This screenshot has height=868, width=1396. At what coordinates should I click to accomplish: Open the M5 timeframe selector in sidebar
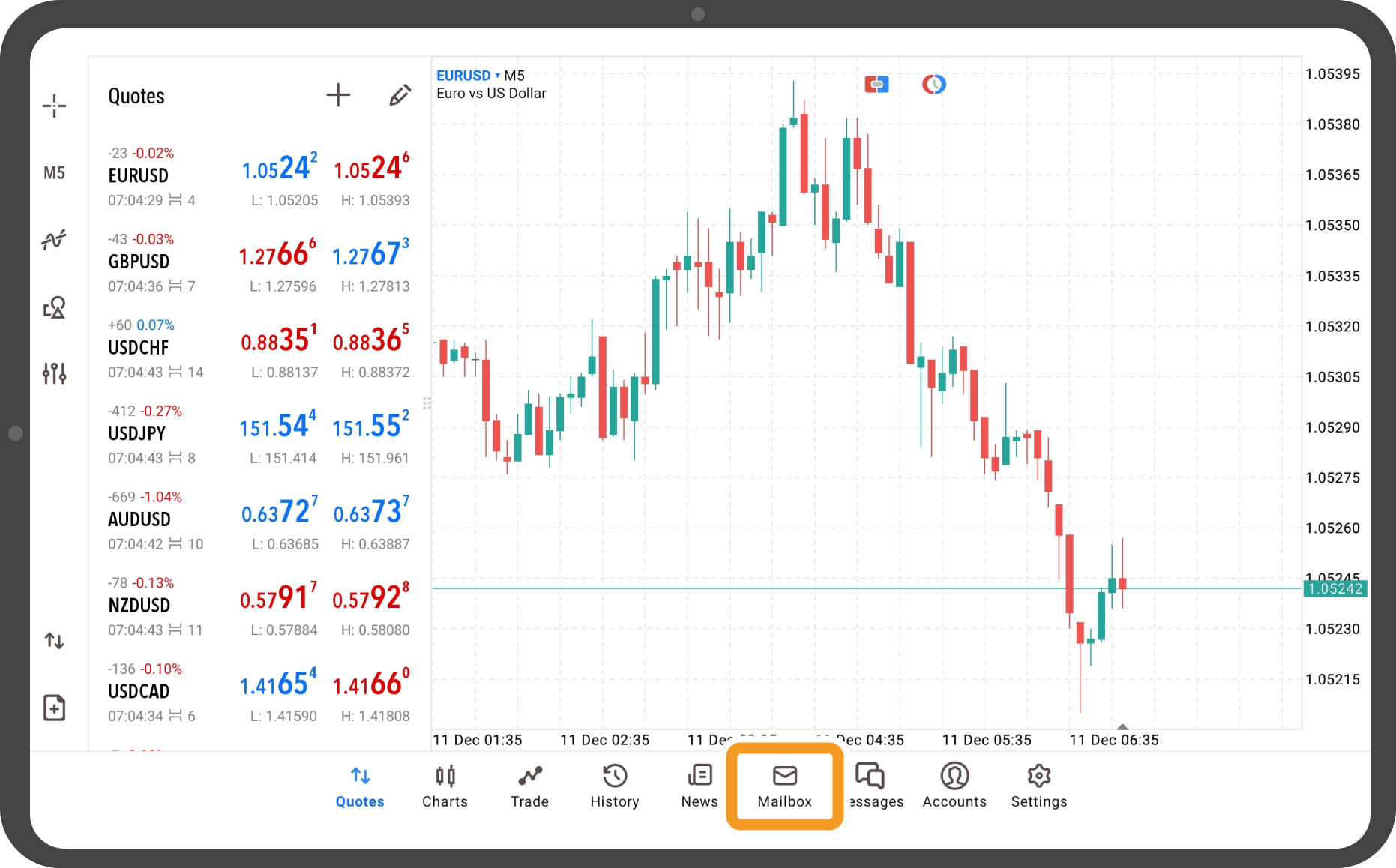[x=54, y=173]
